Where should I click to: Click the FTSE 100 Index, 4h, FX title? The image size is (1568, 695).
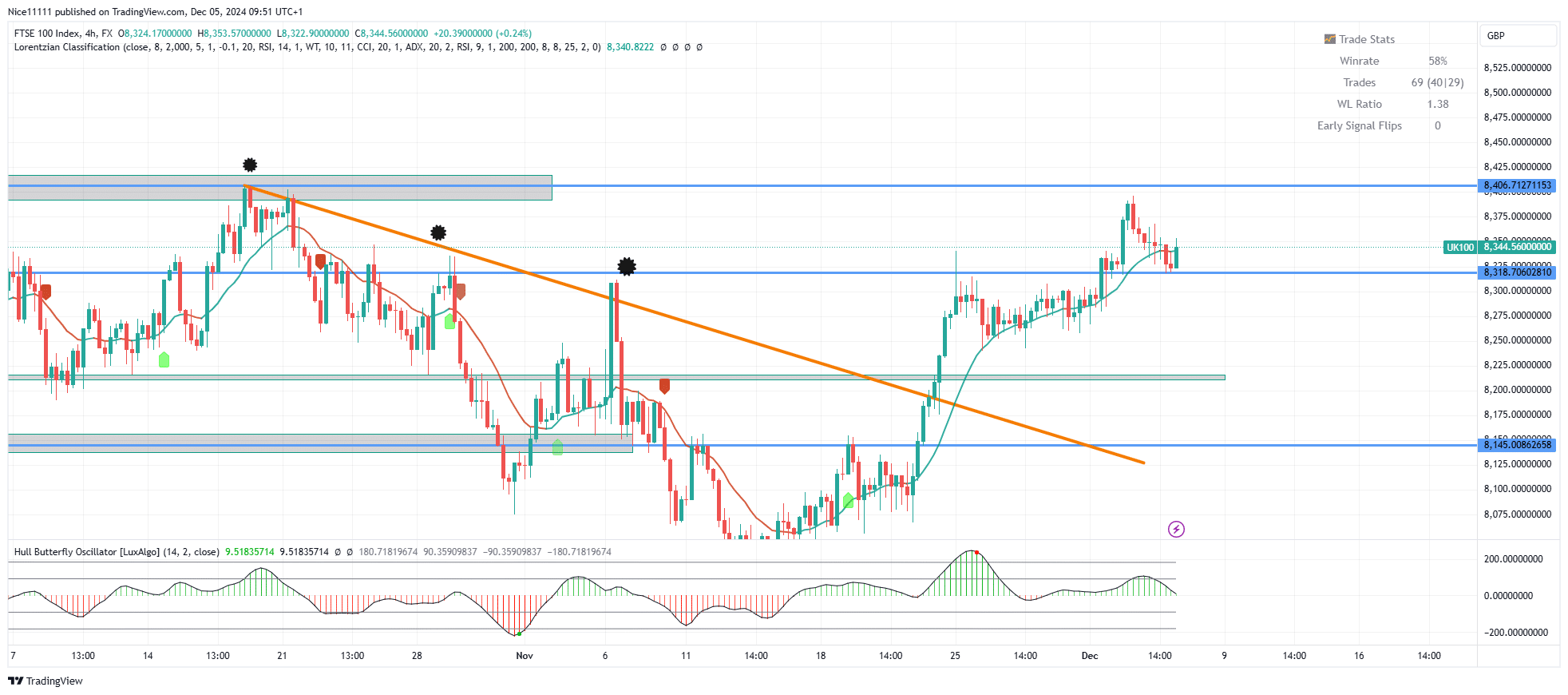[x=63, y=34]
